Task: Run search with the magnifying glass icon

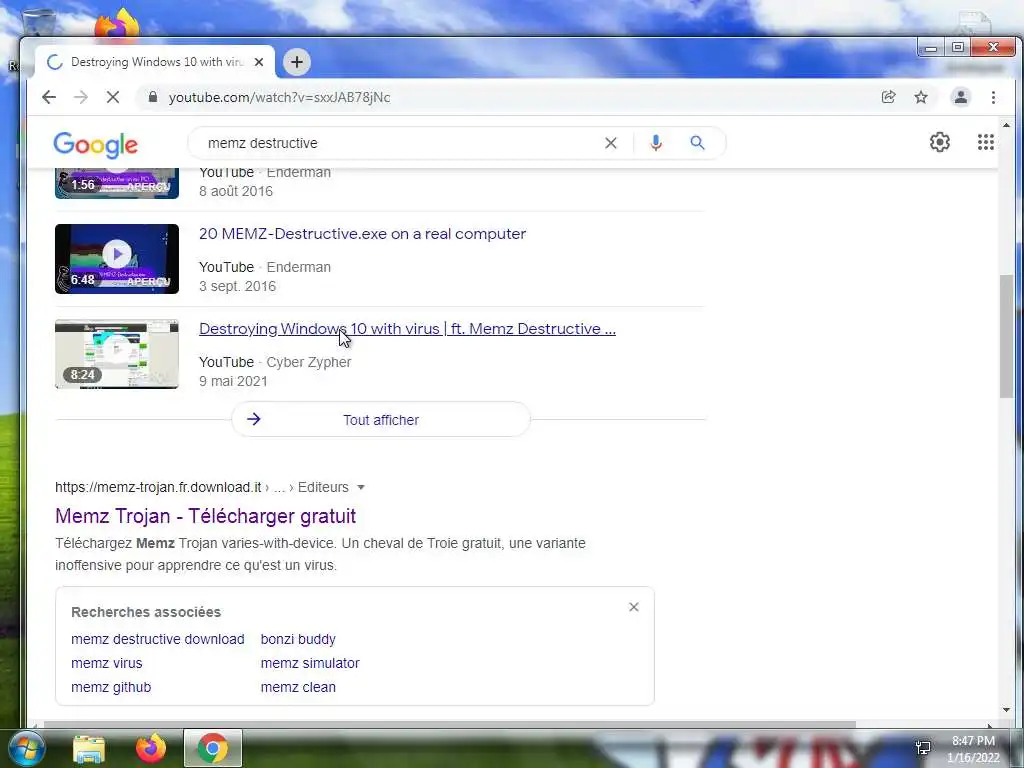Action: click(x=697, y=143)
